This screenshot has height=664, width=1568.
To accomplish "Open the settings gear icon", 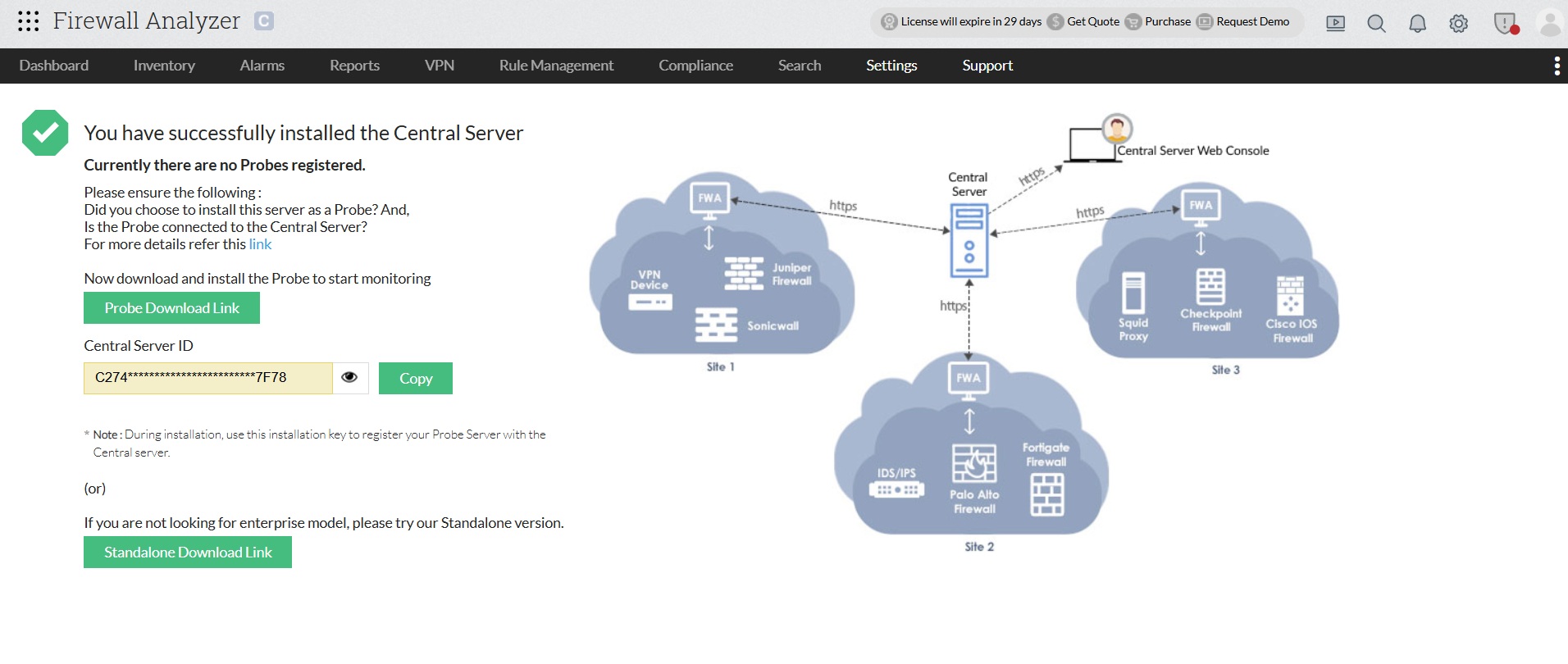I will click(x=1459, y=24).
